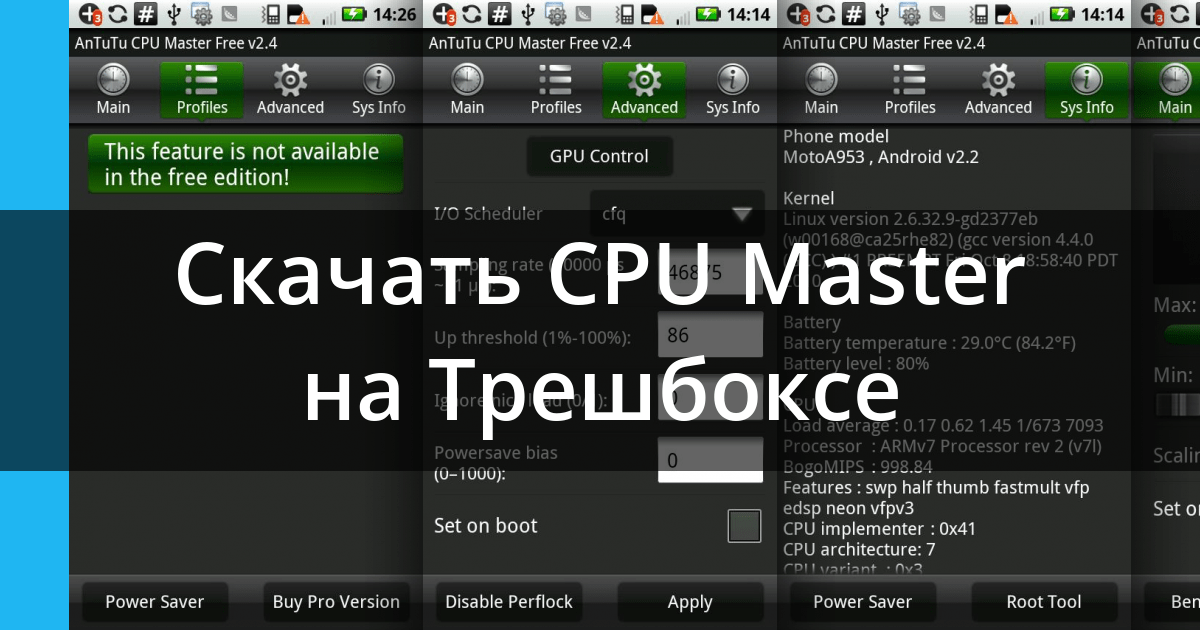Click Power Saver button beside Root Tool
This screenshot has height=630, width=1200.
[x=863, y=602]
